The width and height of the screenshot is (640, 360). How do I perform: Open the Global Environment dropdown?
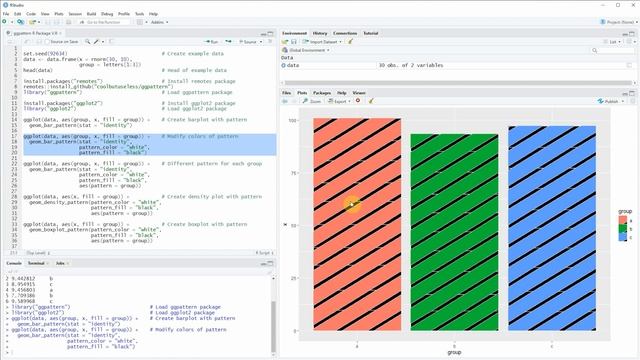coord(306,50)
